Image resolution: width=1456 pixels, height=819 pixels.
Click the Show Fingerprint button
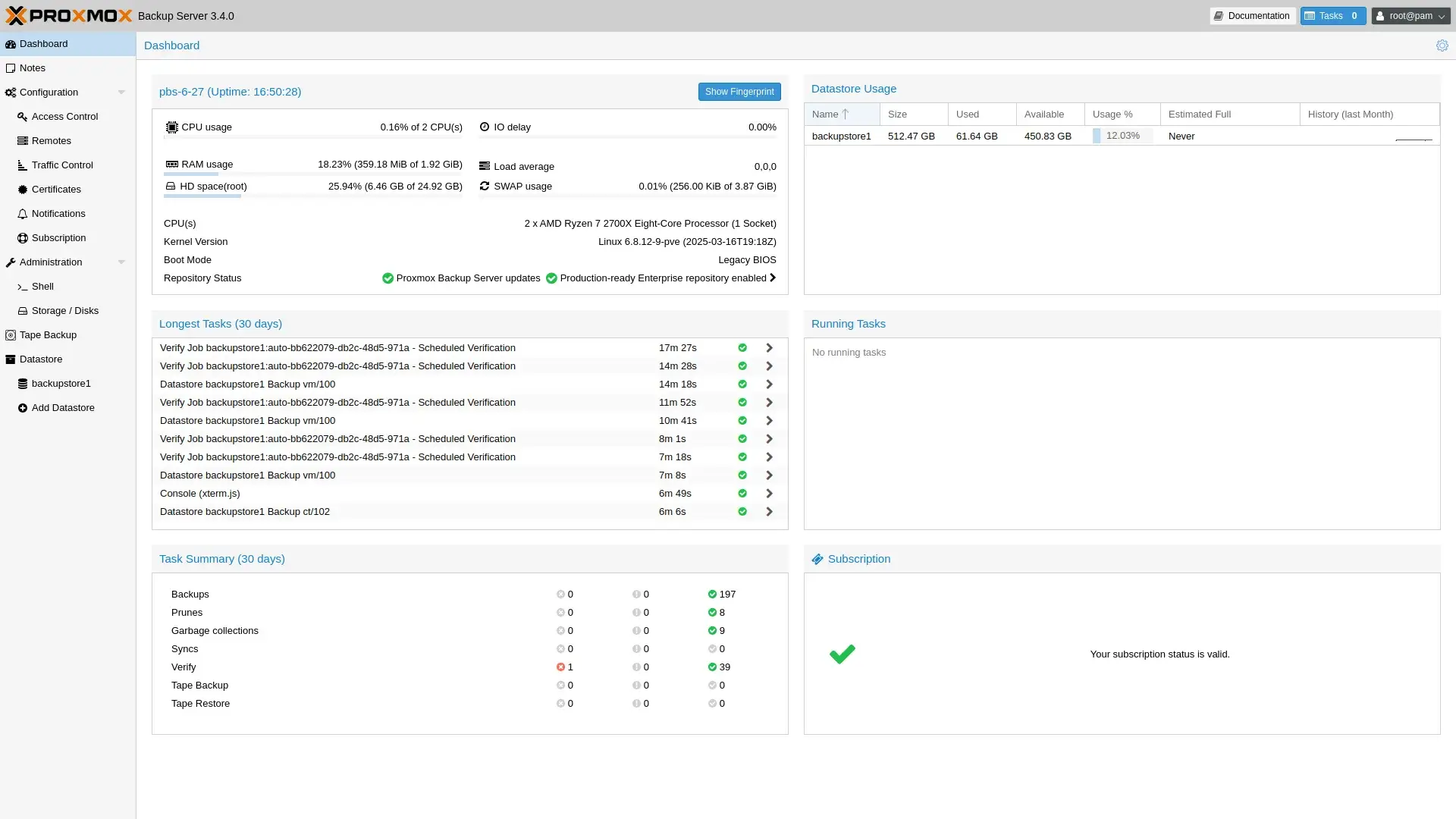pyautogui.click(x=739, y=91)
